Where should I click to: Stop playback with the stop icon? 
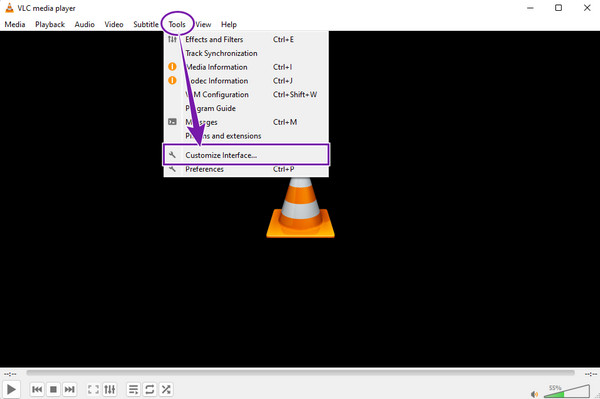53,389
